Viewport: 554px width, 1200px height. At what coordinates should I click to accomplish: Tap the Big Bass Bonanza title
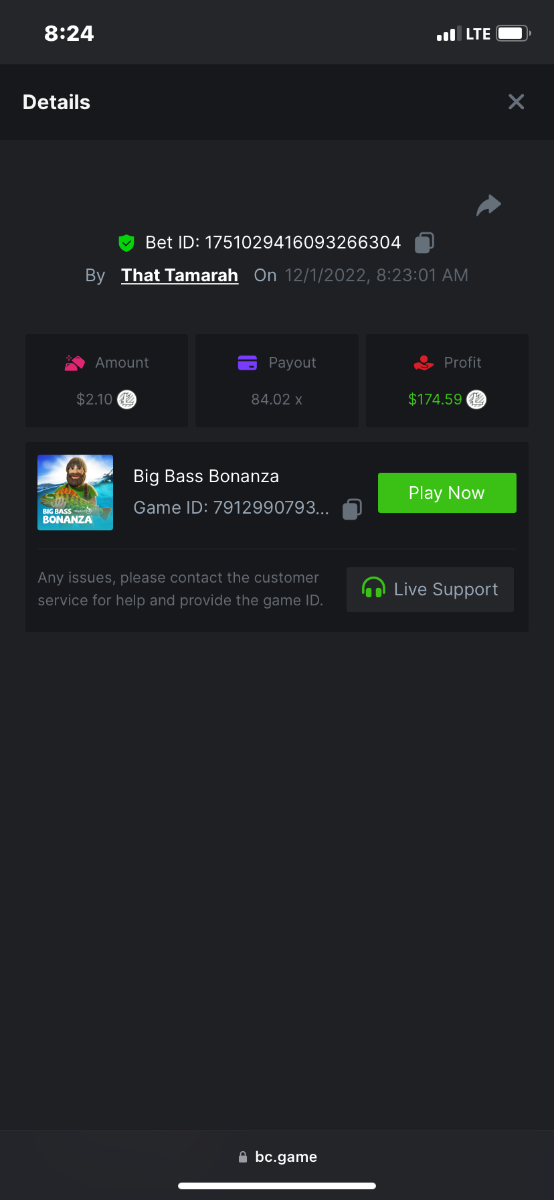coord(206,476)
